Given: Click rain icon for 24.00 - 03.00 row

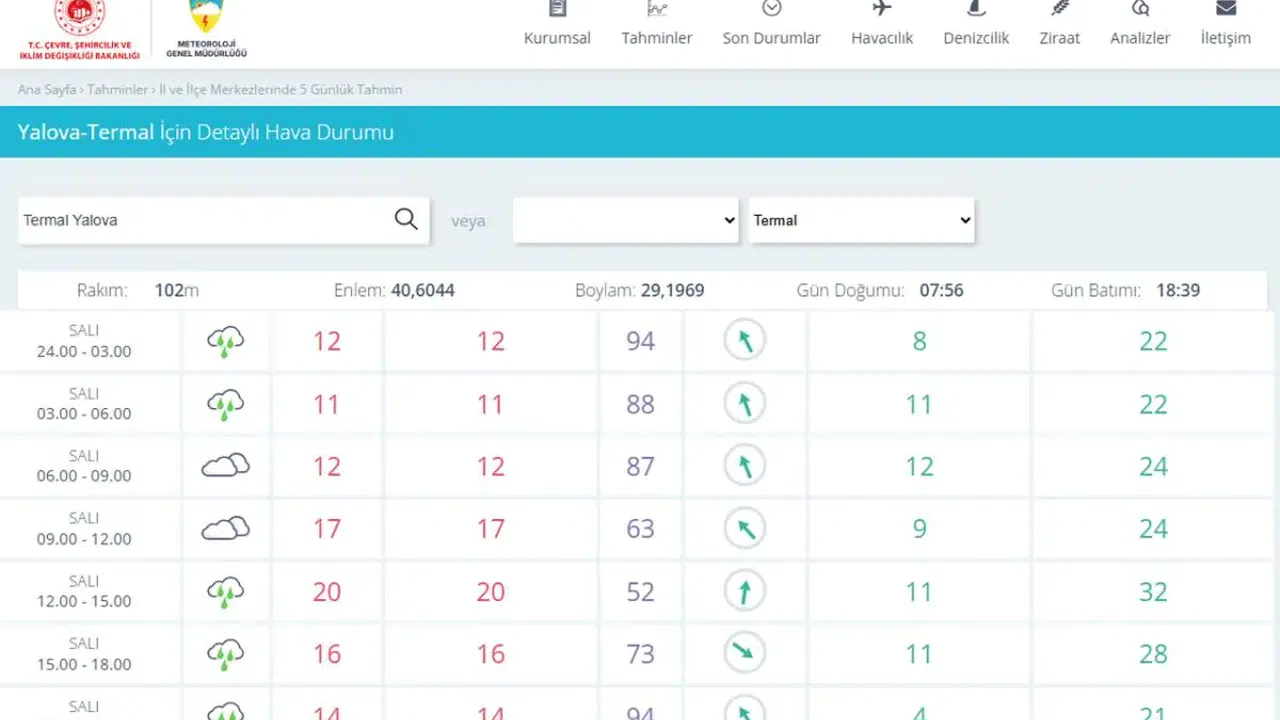Looking at the screenshot, I should [x=226, y=342].
